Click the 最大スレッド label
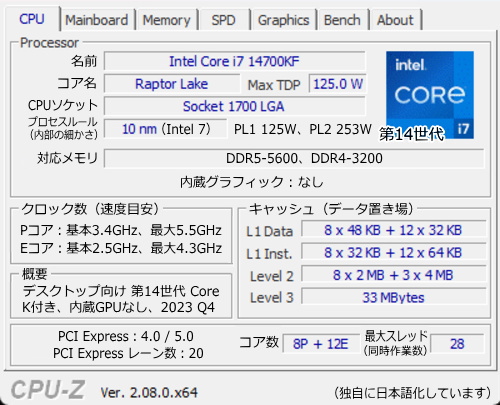 [x=396, y=336]
